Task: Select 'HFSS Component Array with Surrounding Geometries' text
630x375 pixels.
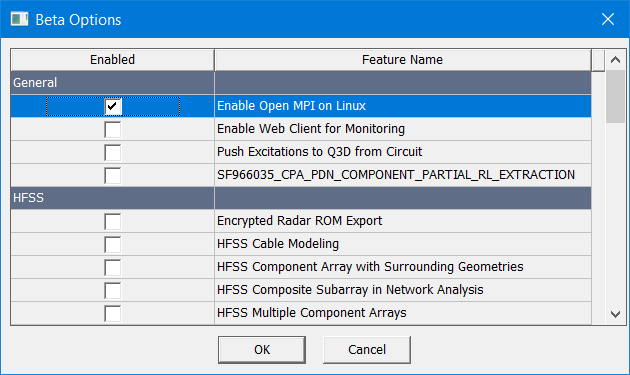Action: tap(370, 267)
